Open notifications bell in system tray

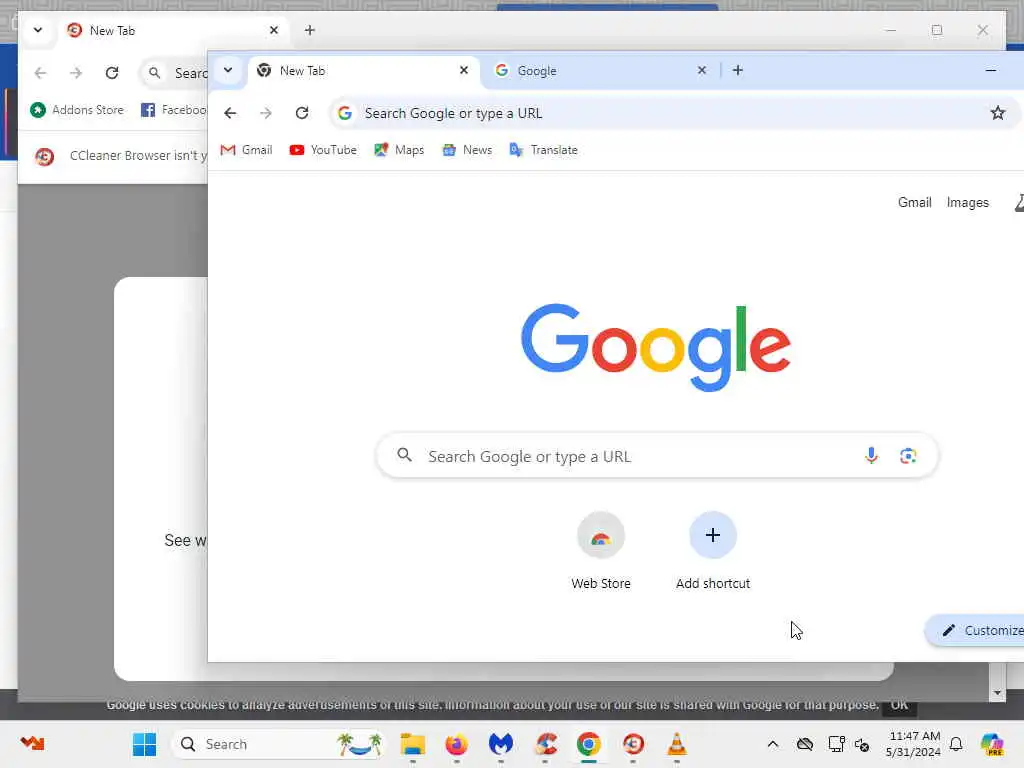pyautogui.click(x=956, y=744)
